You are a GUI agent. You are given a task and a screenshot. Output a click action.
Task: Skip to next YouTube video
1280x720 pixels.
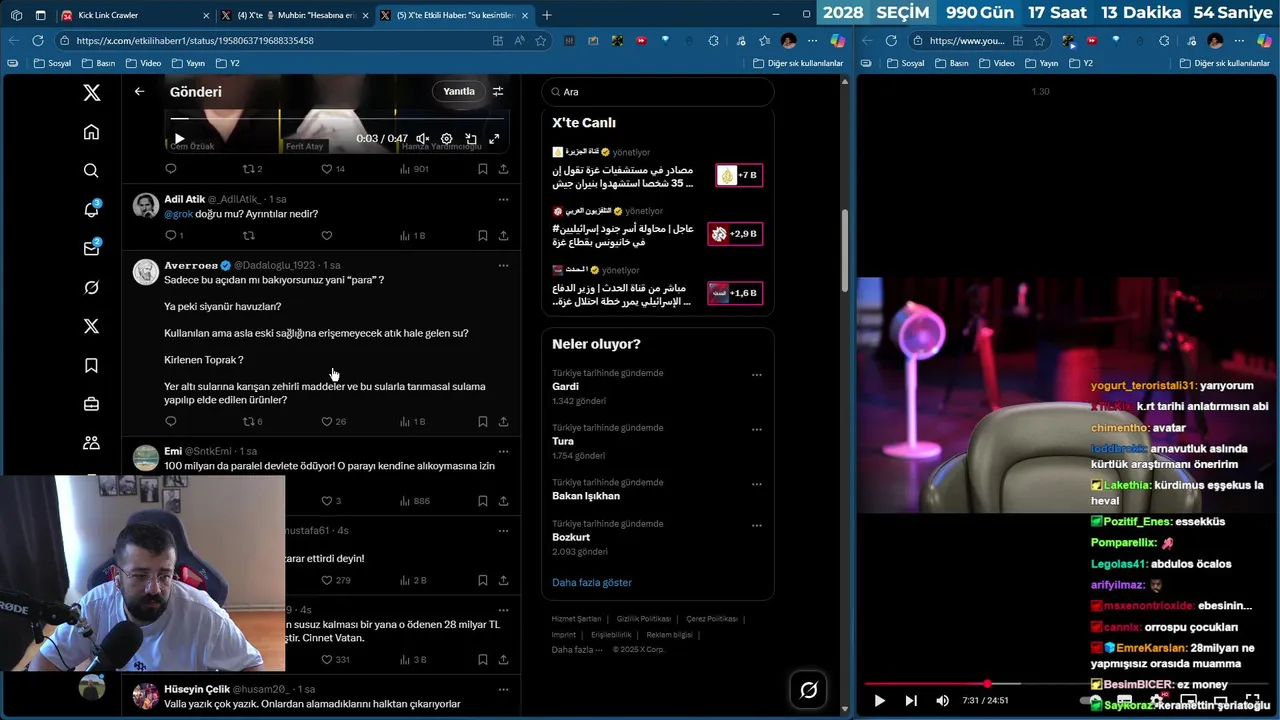click(911, 701)
